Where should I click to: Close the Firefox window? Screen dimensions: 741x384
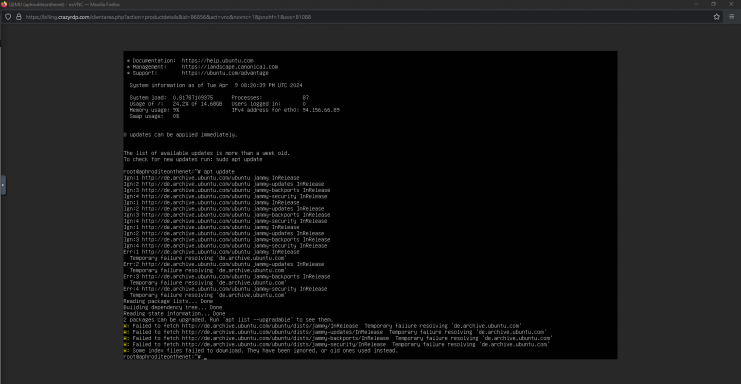point(731,4)
